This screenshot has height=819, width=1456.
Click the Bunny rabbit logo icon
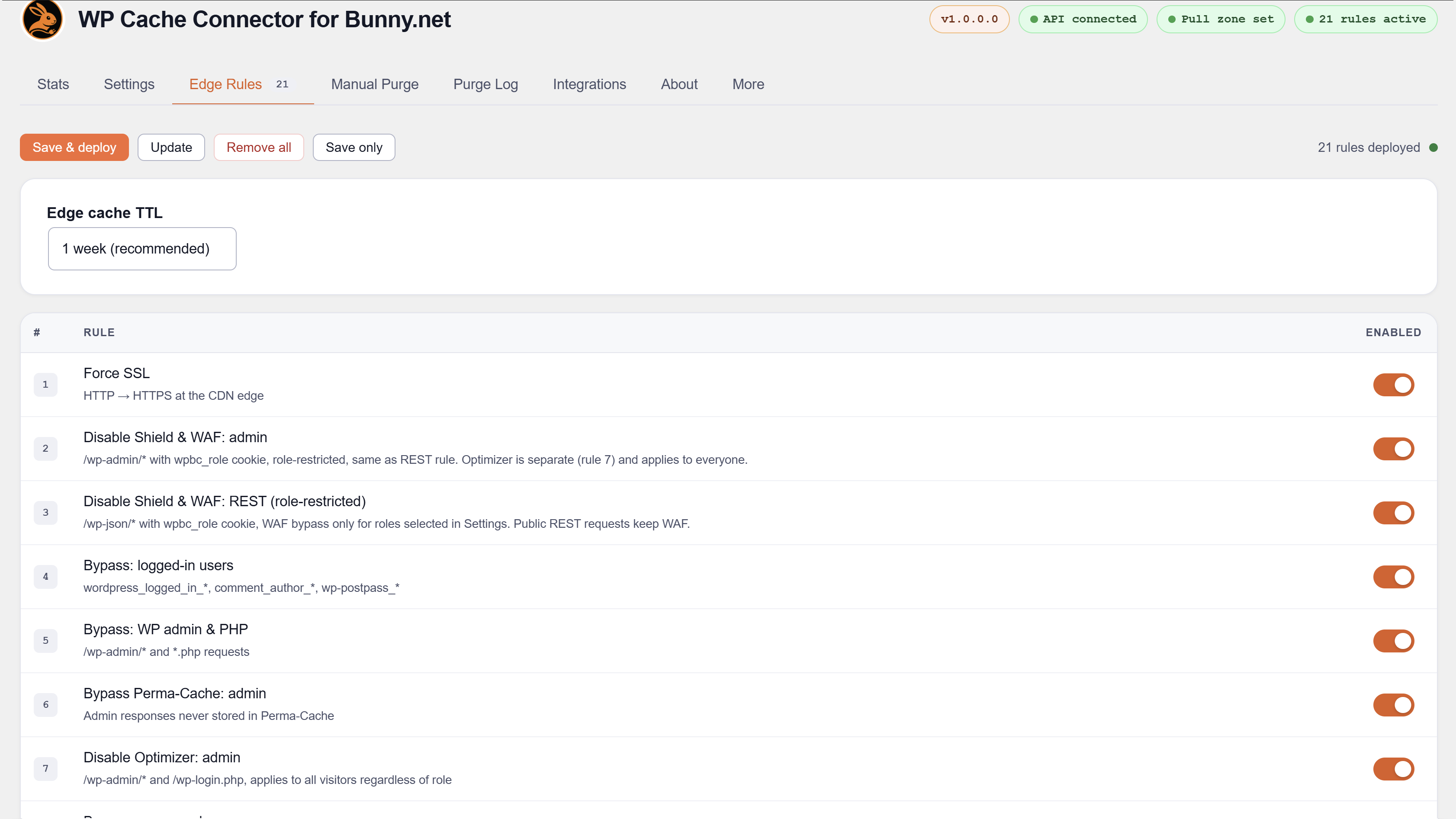click(x=42, y=20)
